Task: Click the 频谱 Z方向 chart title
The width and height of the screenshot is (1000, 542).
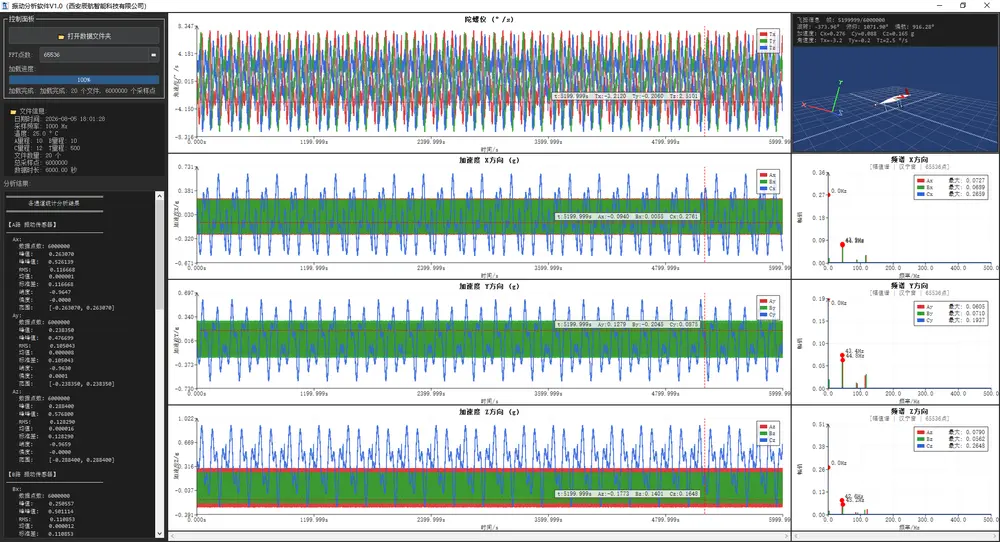Action: [909, 411]
